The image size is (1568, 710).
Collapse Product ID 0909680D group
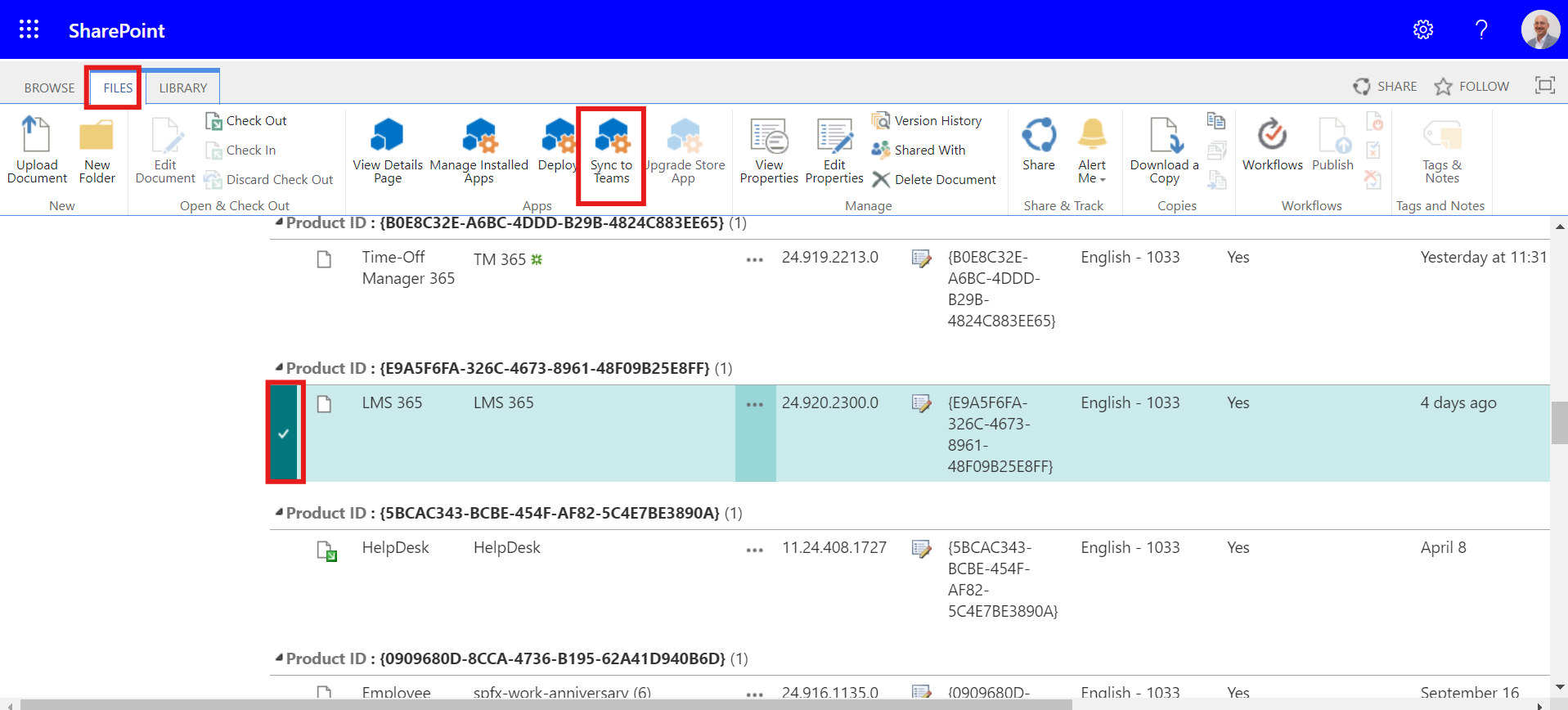coord(280,658)
